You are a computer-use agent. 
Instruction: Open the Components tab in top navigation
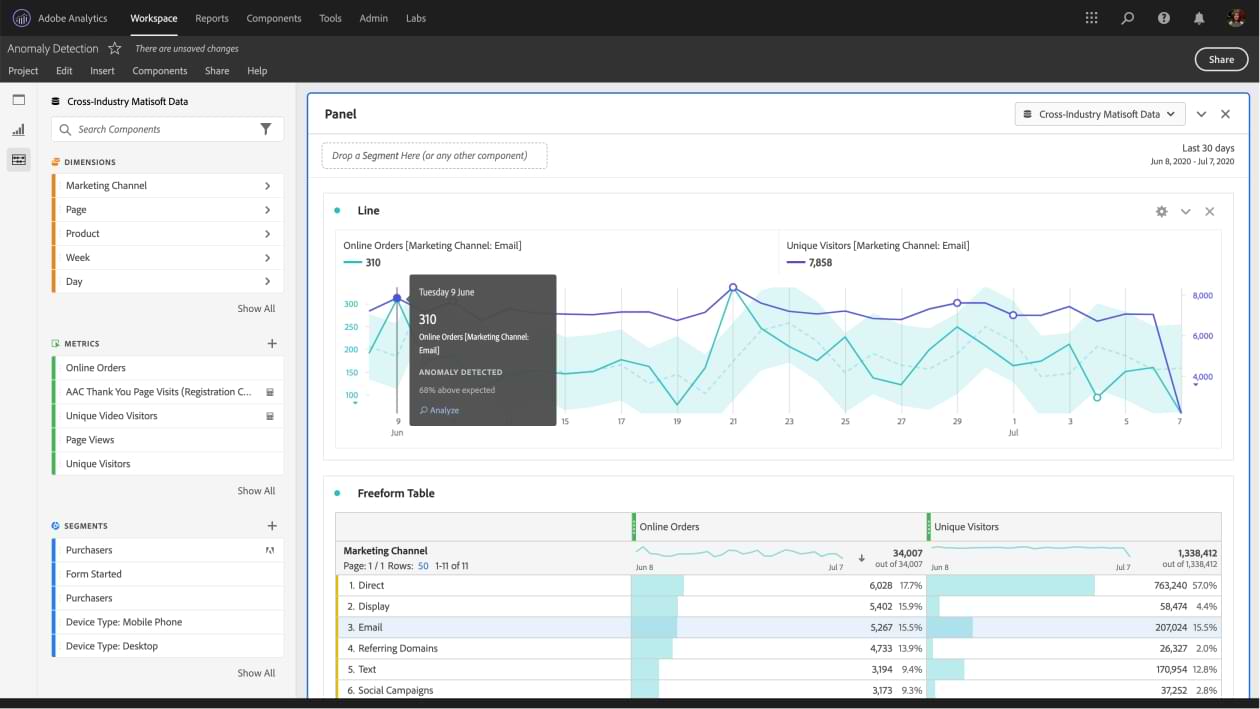point(273,18)
